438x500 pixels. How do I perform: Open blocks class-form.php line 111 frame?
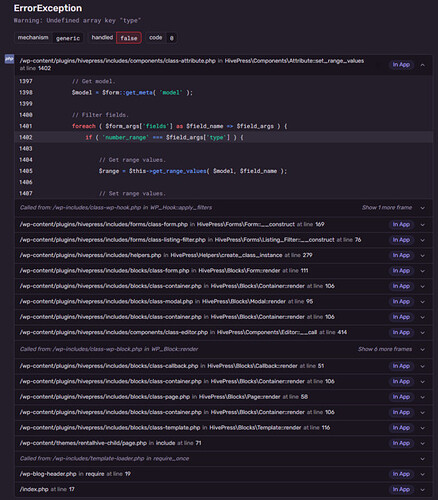pos(224,271)
